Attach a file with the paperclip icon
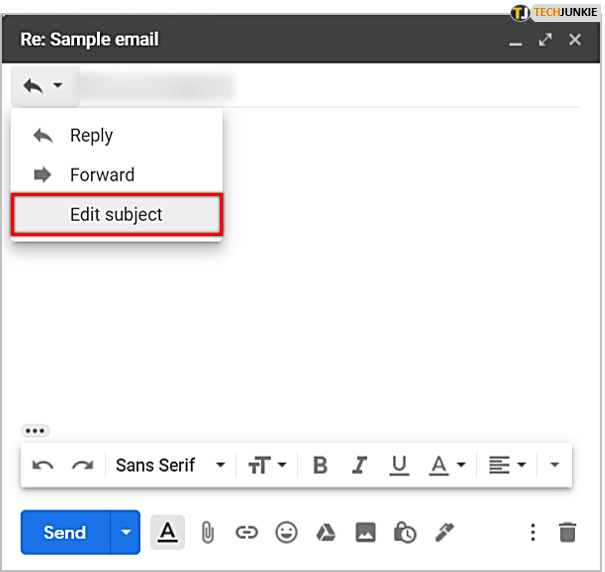This screenshot has width=605, height=572. [207, 532]
